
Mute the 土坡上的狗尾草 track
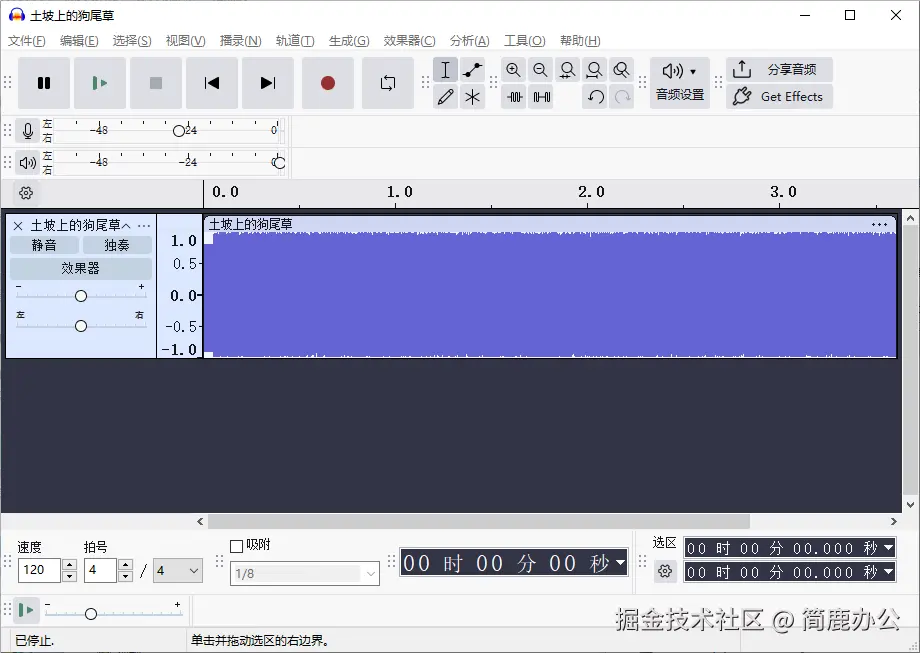click(44, 244)
